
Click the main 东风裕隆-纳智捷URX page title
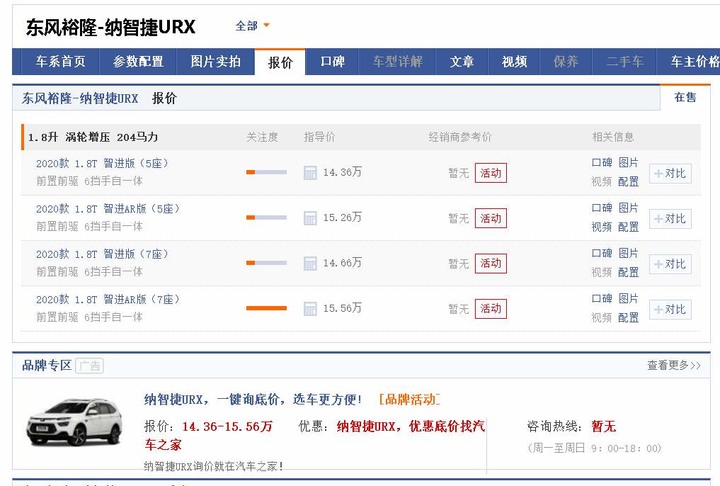point(111,28)
